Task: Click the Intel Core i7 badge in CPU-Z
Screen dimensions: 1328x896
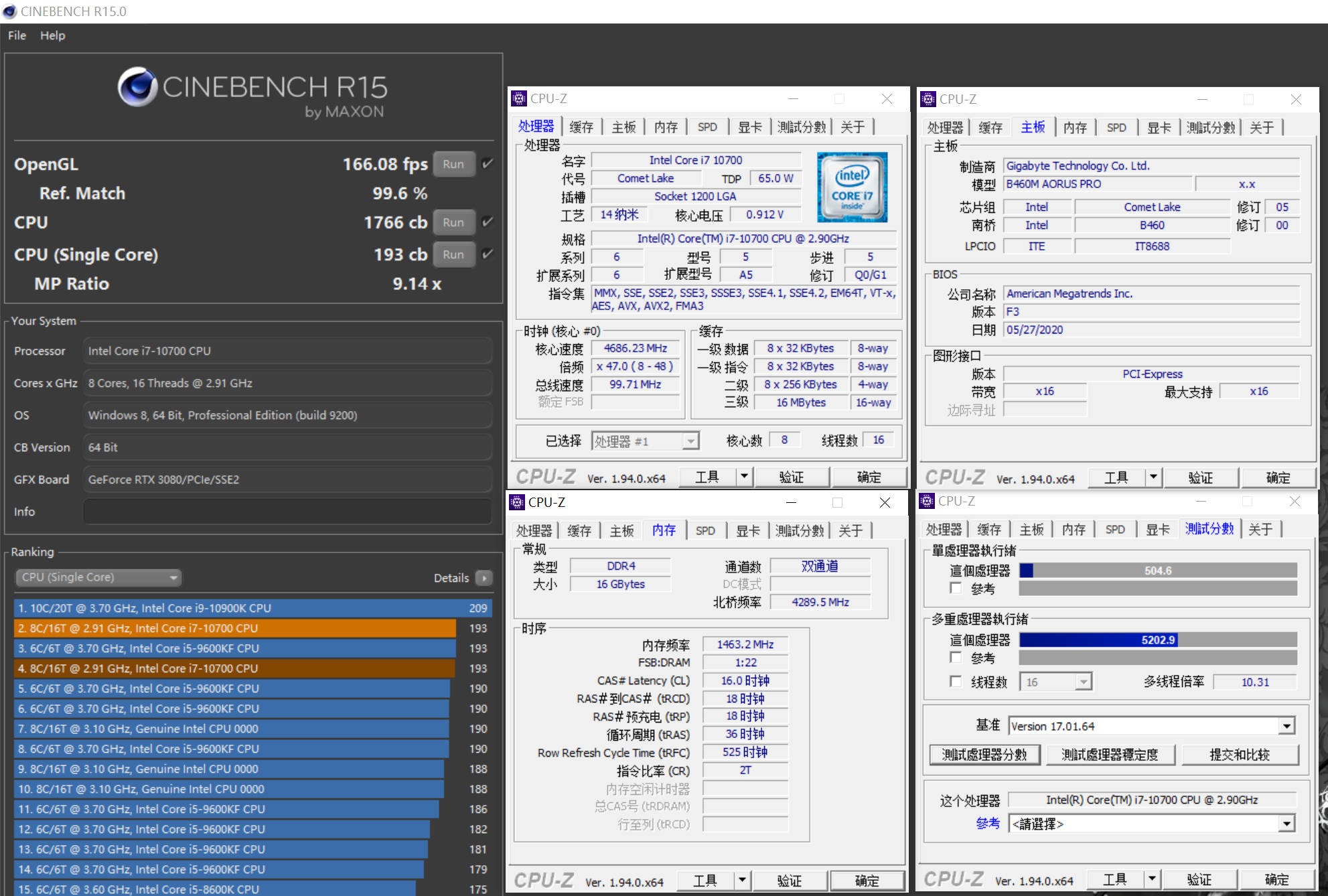Action: 852,187
